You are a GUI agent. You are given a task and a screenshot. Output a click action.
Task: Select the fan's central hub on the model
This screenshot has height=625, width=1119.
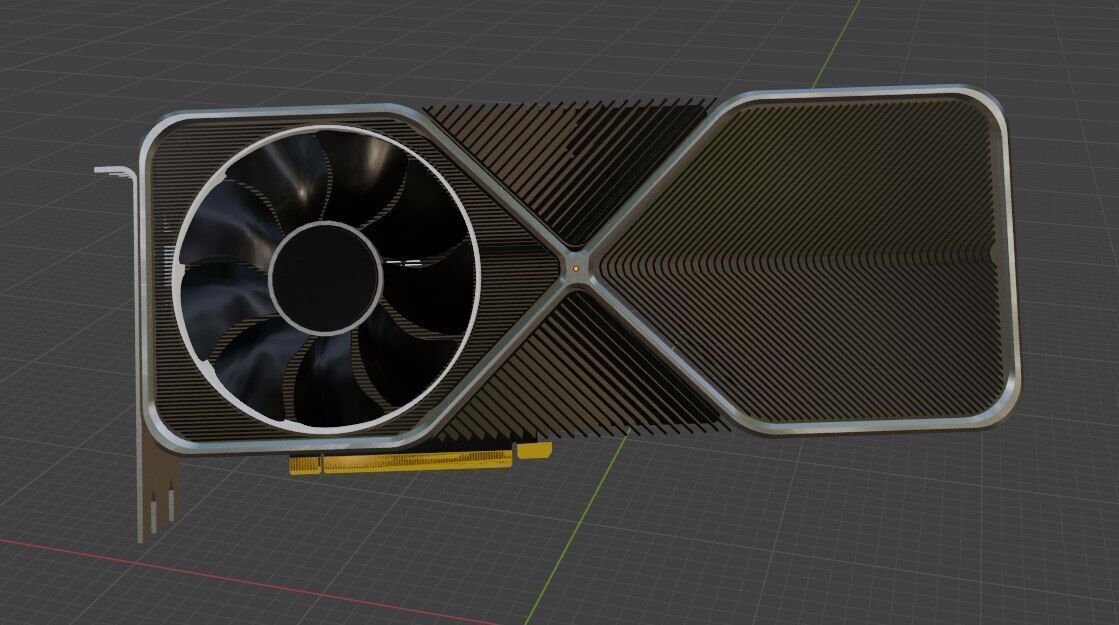(x=326, y=278)
